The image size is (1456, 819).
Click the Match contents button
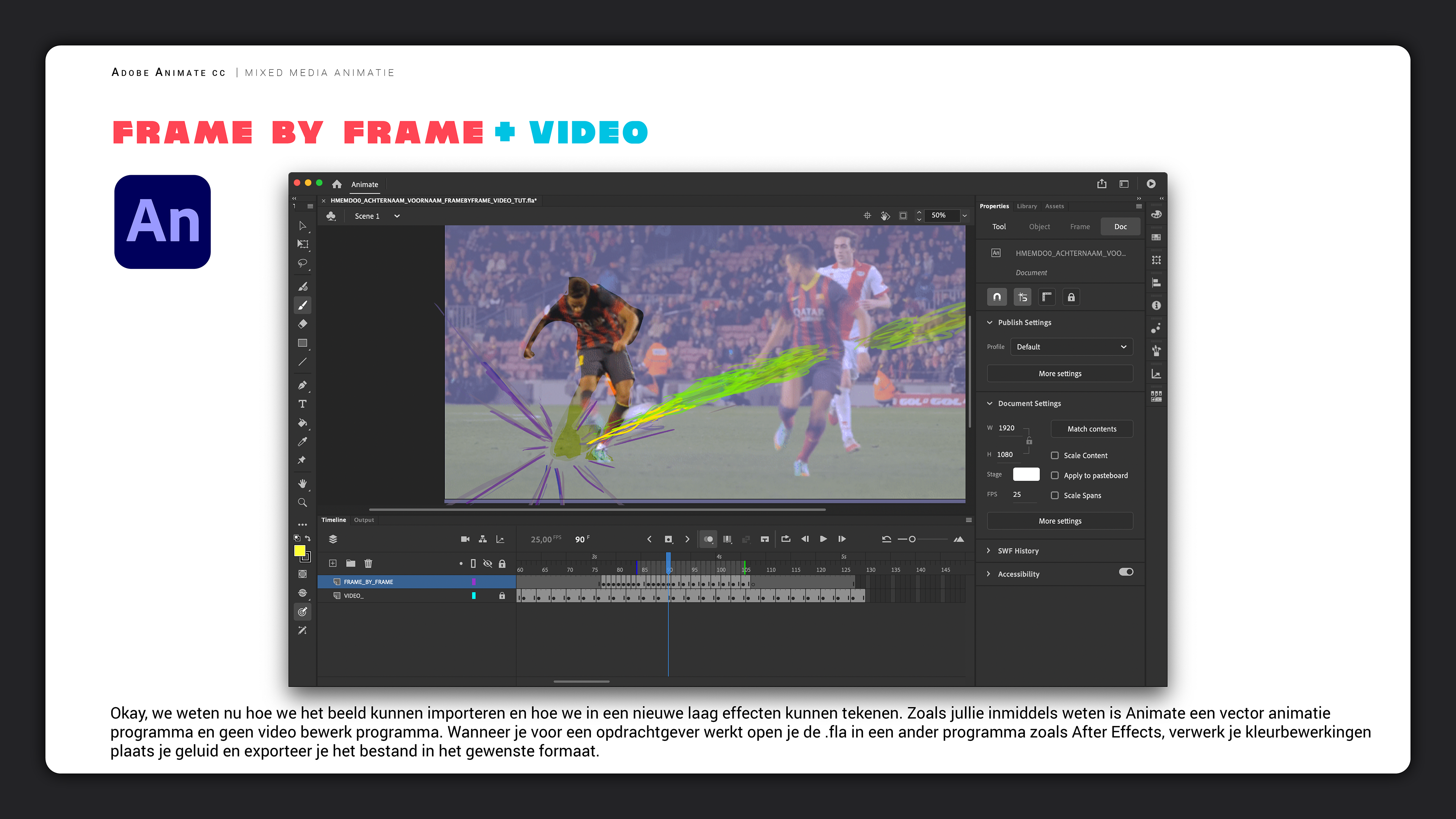tap(1092, 429)
